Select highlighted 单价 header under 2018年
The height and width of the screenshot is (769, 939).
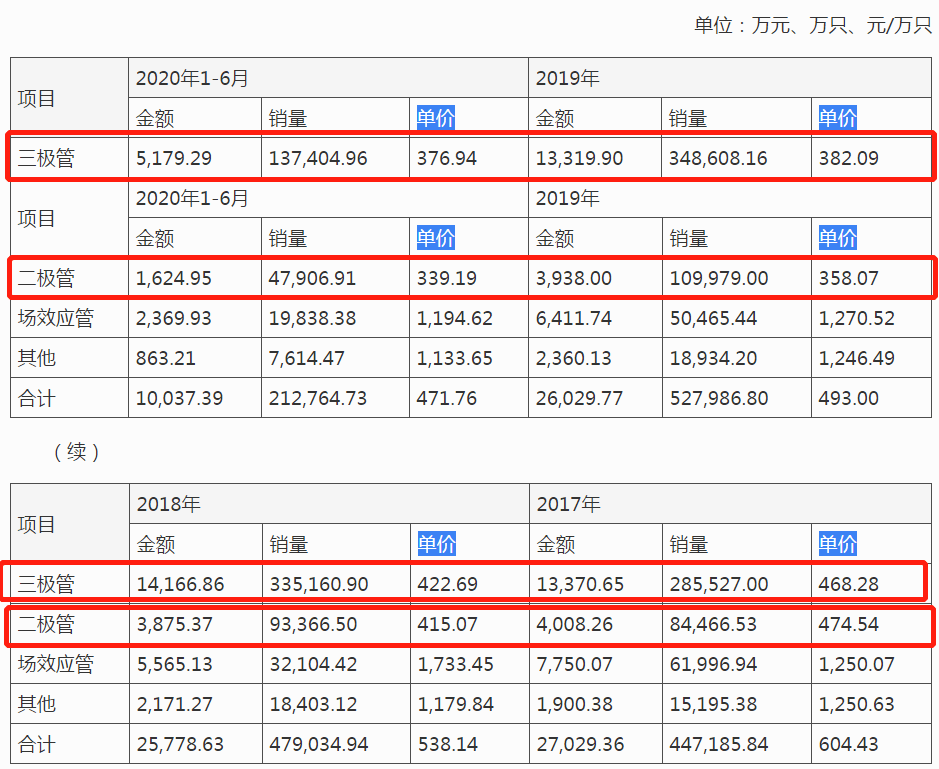pyautogui.click(x=436, y=544)
